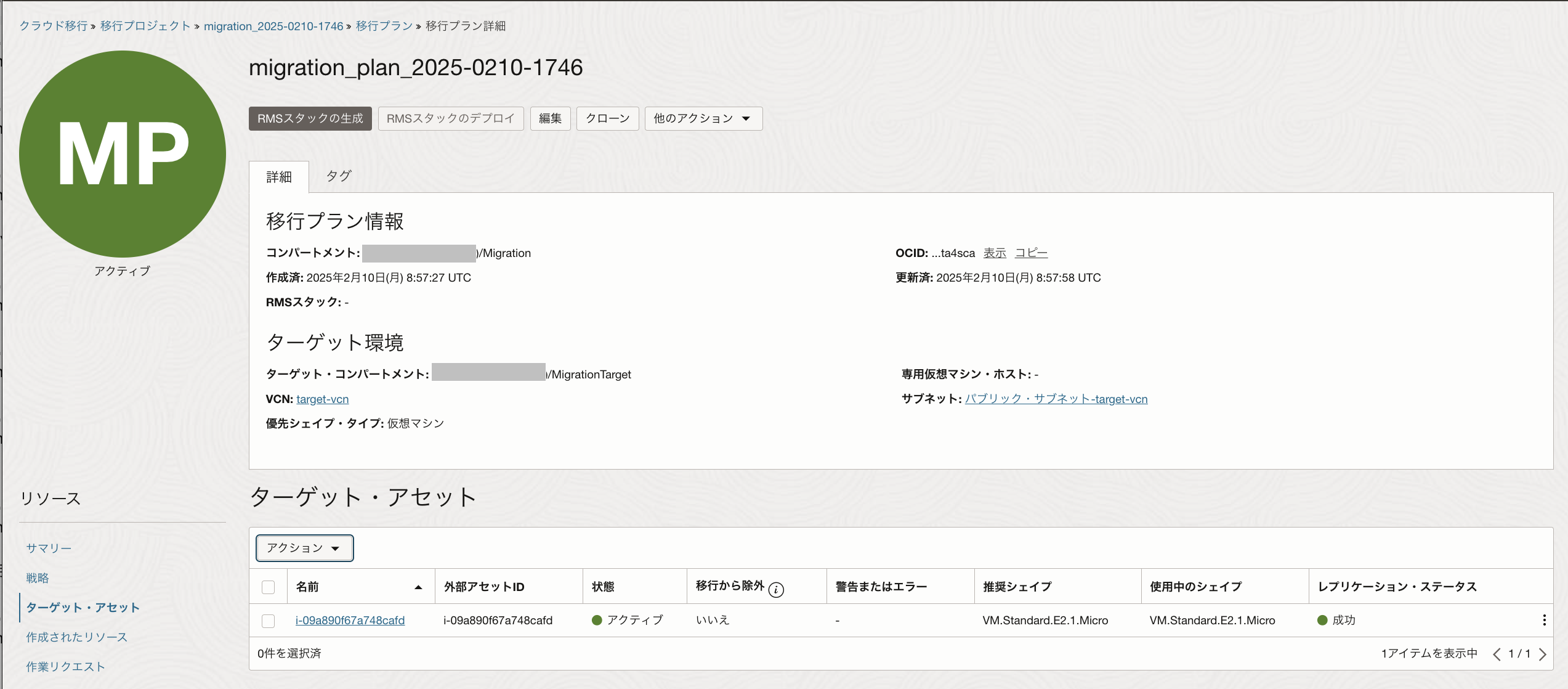Screen dimensions: 1568x689
Task: Open 作業リクエスト in the resources sidebar
Action: tap(65, 666)
